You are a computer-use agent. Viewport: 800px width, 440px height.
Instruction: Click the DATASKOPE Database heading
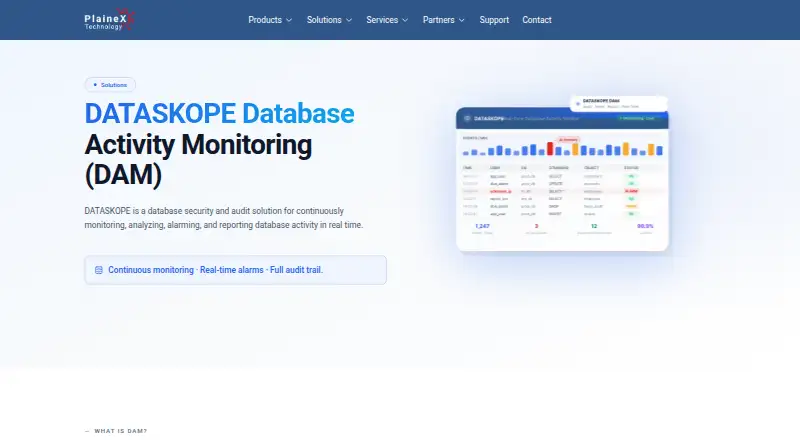click(219, 113)
